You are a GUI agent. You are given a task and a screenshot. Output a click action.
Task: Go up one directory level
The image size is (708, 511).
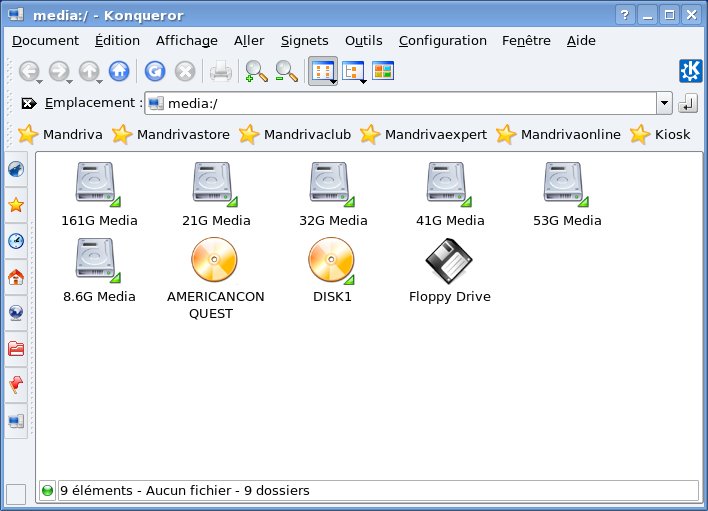coord(89,71)
